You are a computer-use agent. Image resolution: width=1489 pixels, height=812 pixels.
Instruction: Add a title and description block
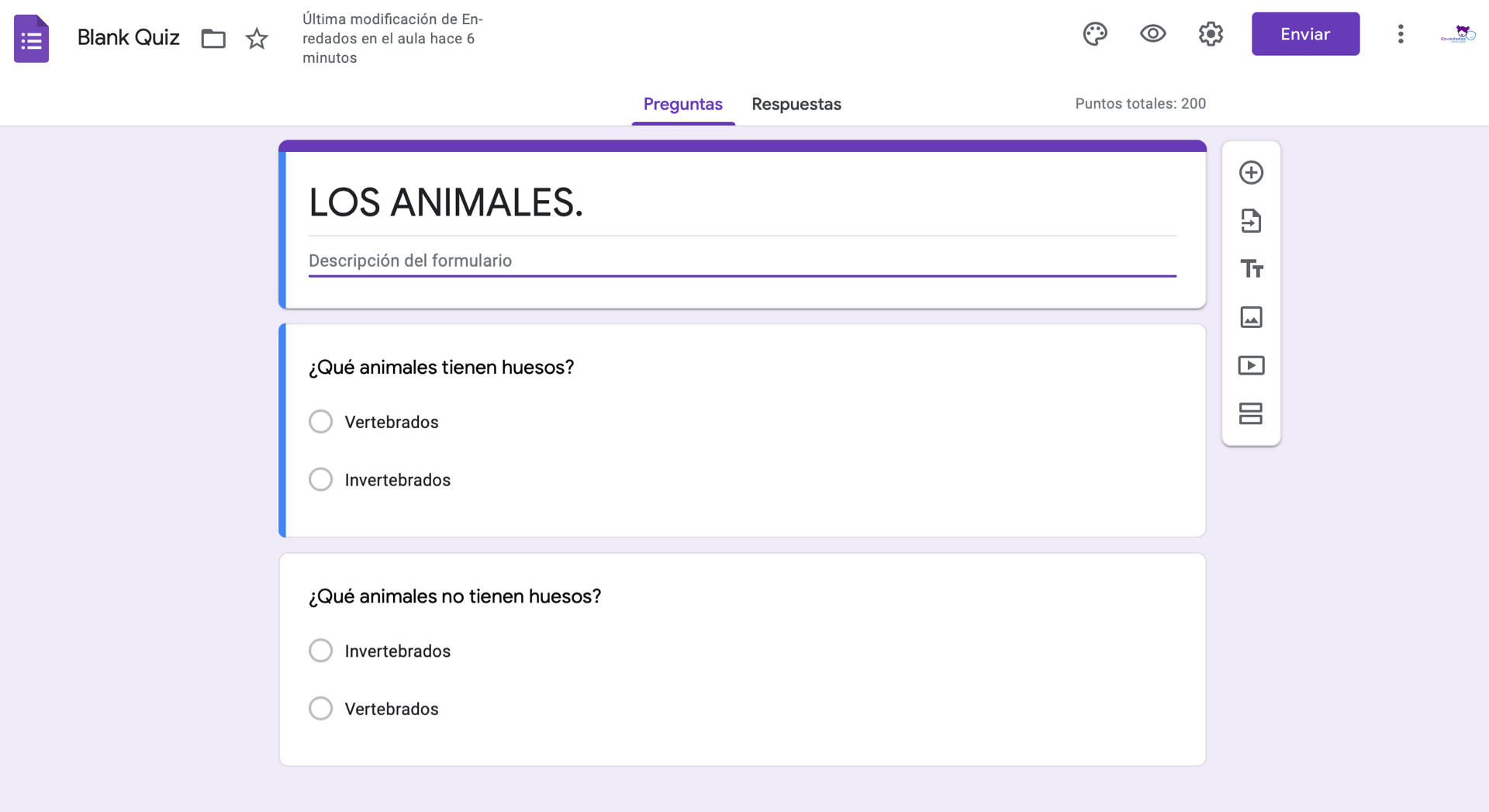point(1251,269)
